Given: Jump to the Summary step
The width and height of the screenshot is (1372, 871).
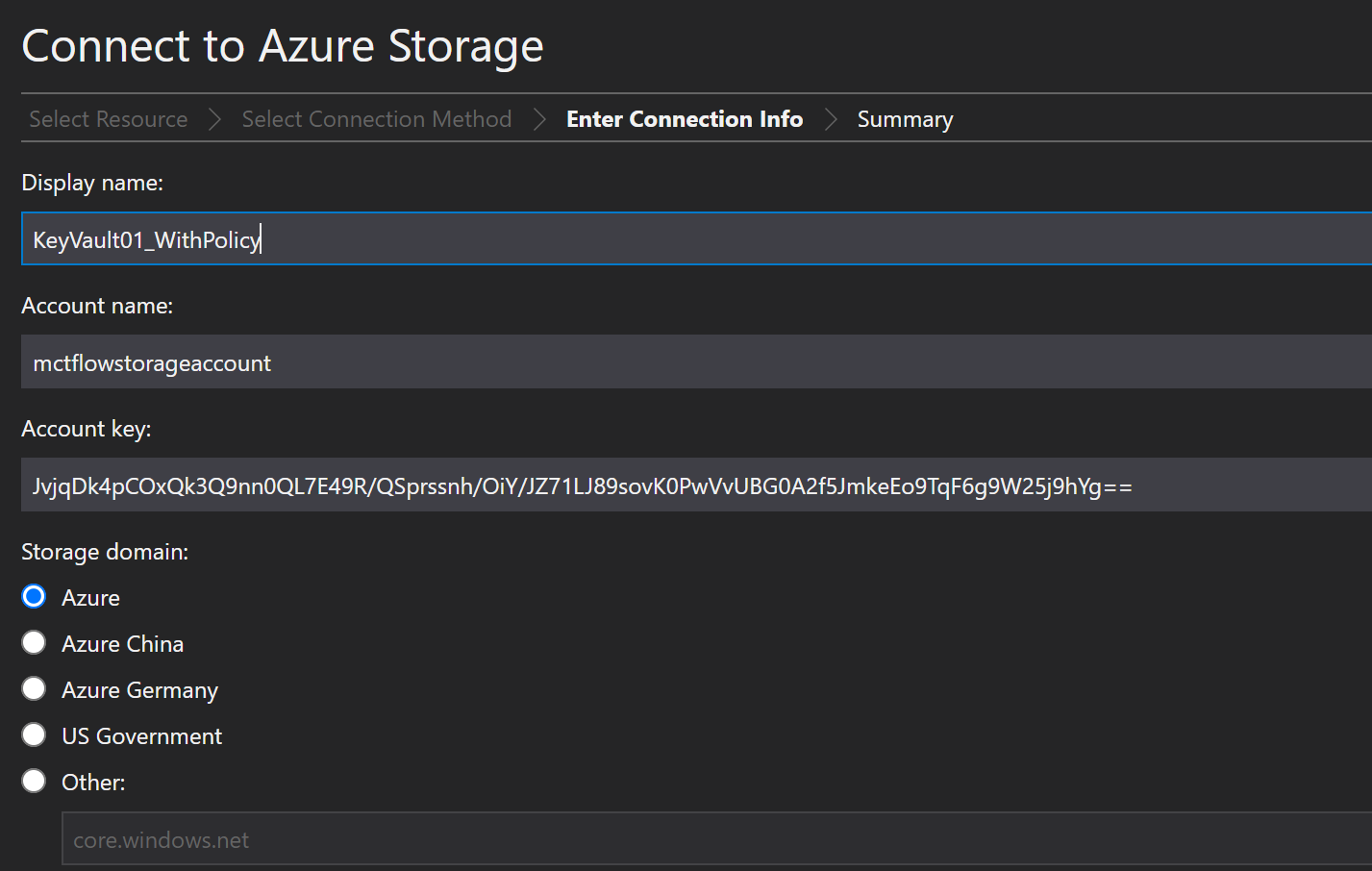Looking at the screenshot, I should point(905,119).
